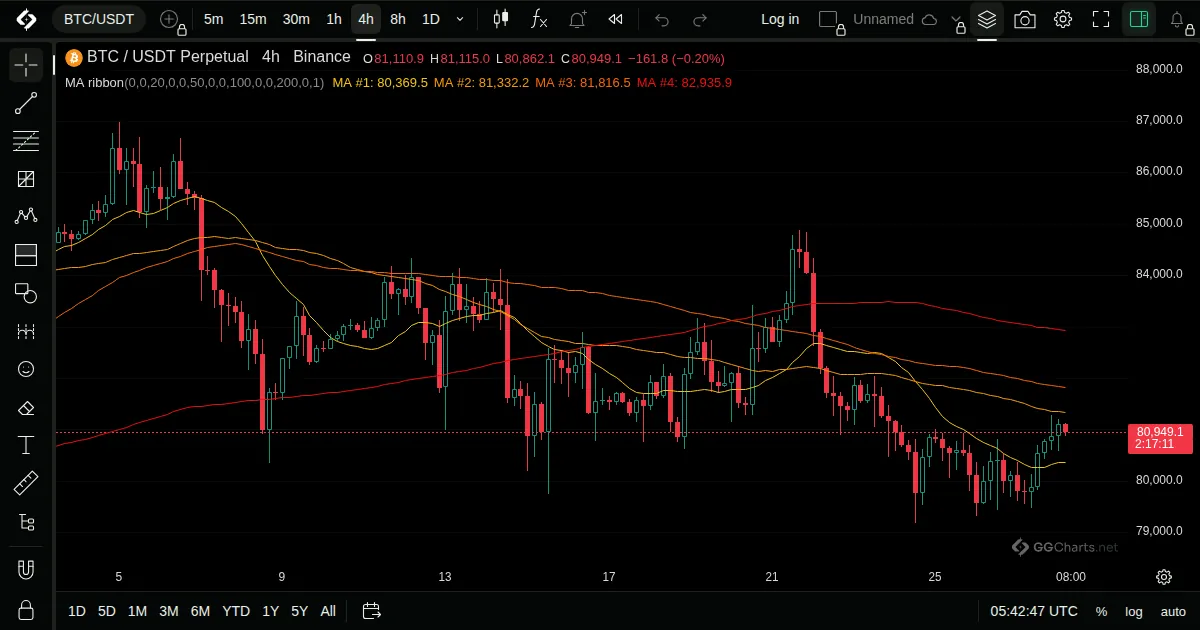Redo the last chart action
The image size is (1200, 630).
[700, 19]
